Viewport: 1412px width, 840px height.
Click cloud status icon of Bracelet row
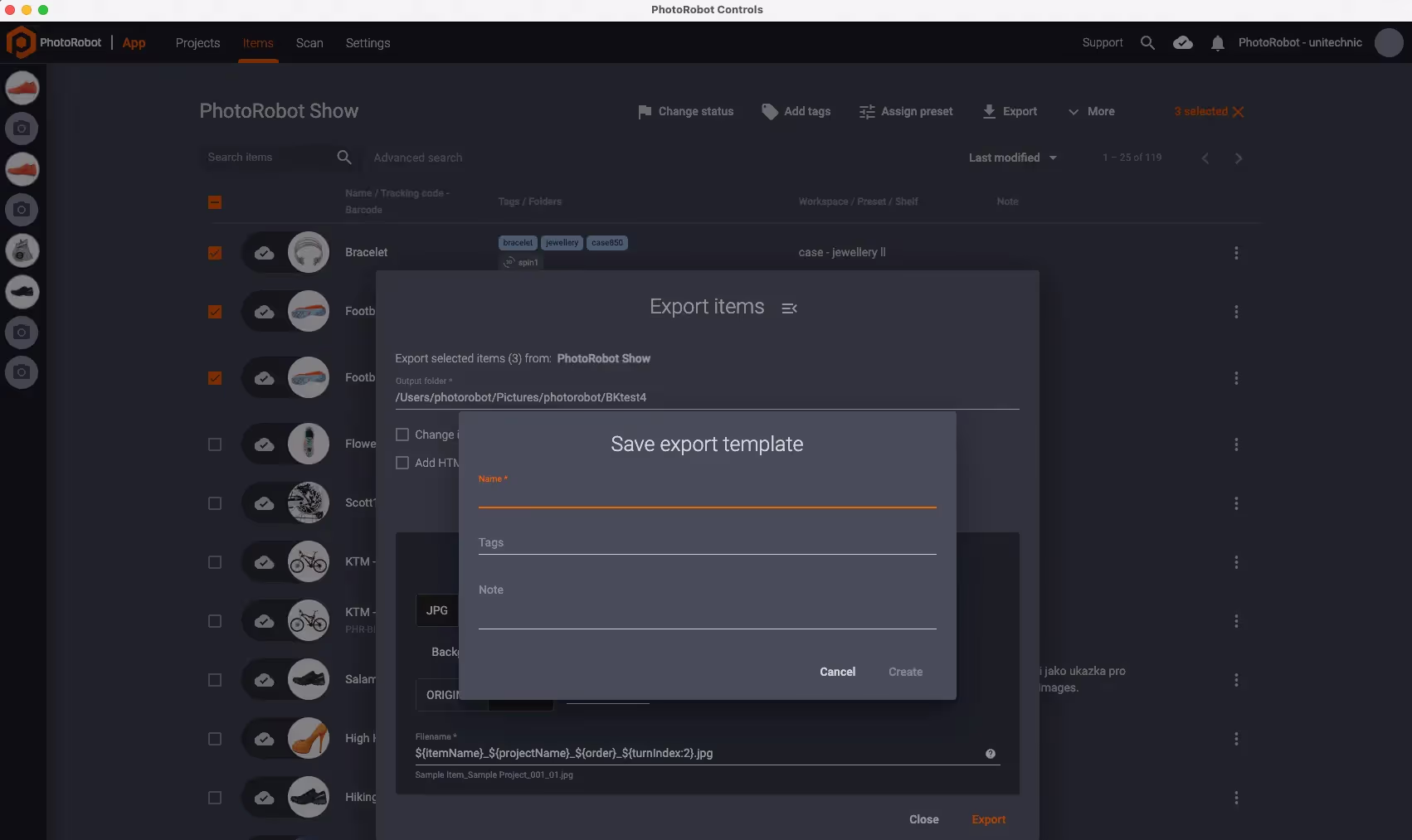[264, 253]
